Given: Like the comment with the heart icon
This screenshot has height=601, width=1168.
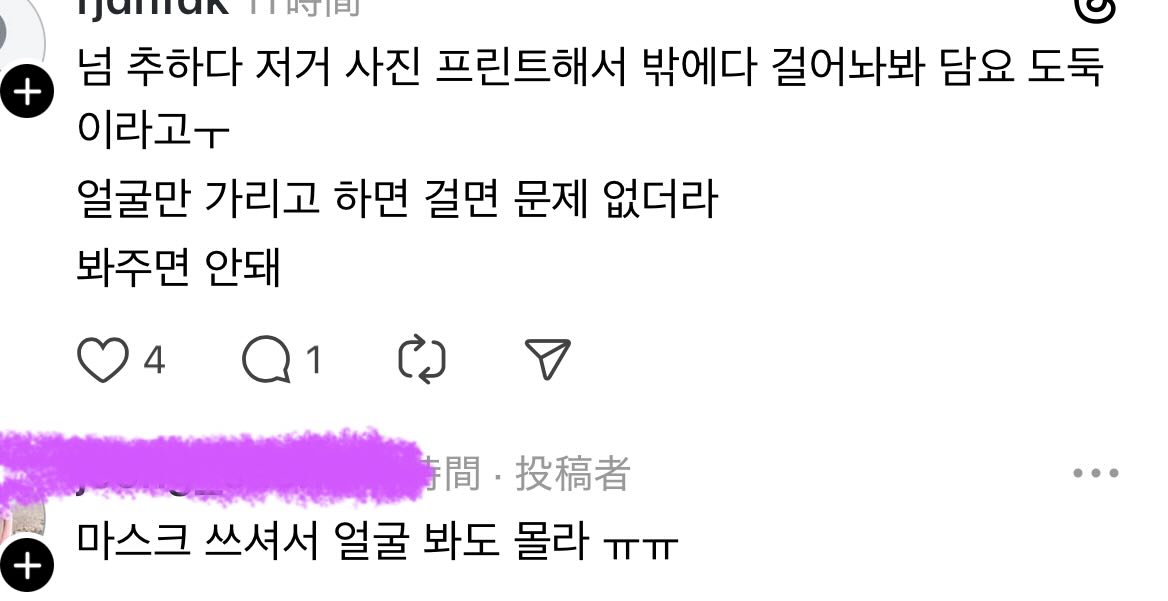Looking at the screenshot, I should 103,360.
